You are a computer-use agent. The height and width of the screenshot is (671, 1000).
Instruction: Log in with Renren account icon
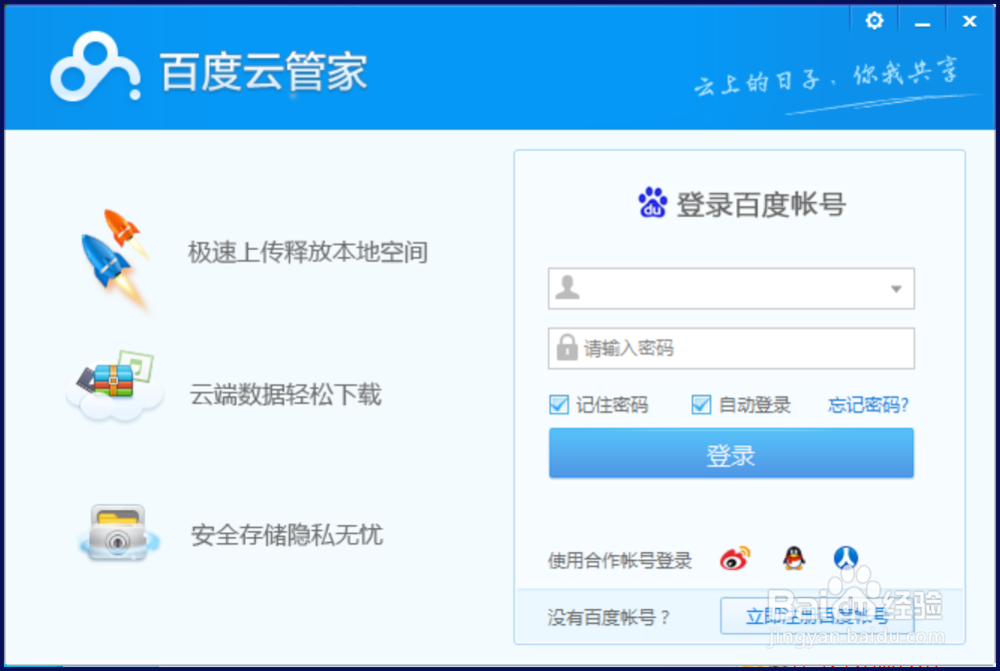click(x=846, y=557)
